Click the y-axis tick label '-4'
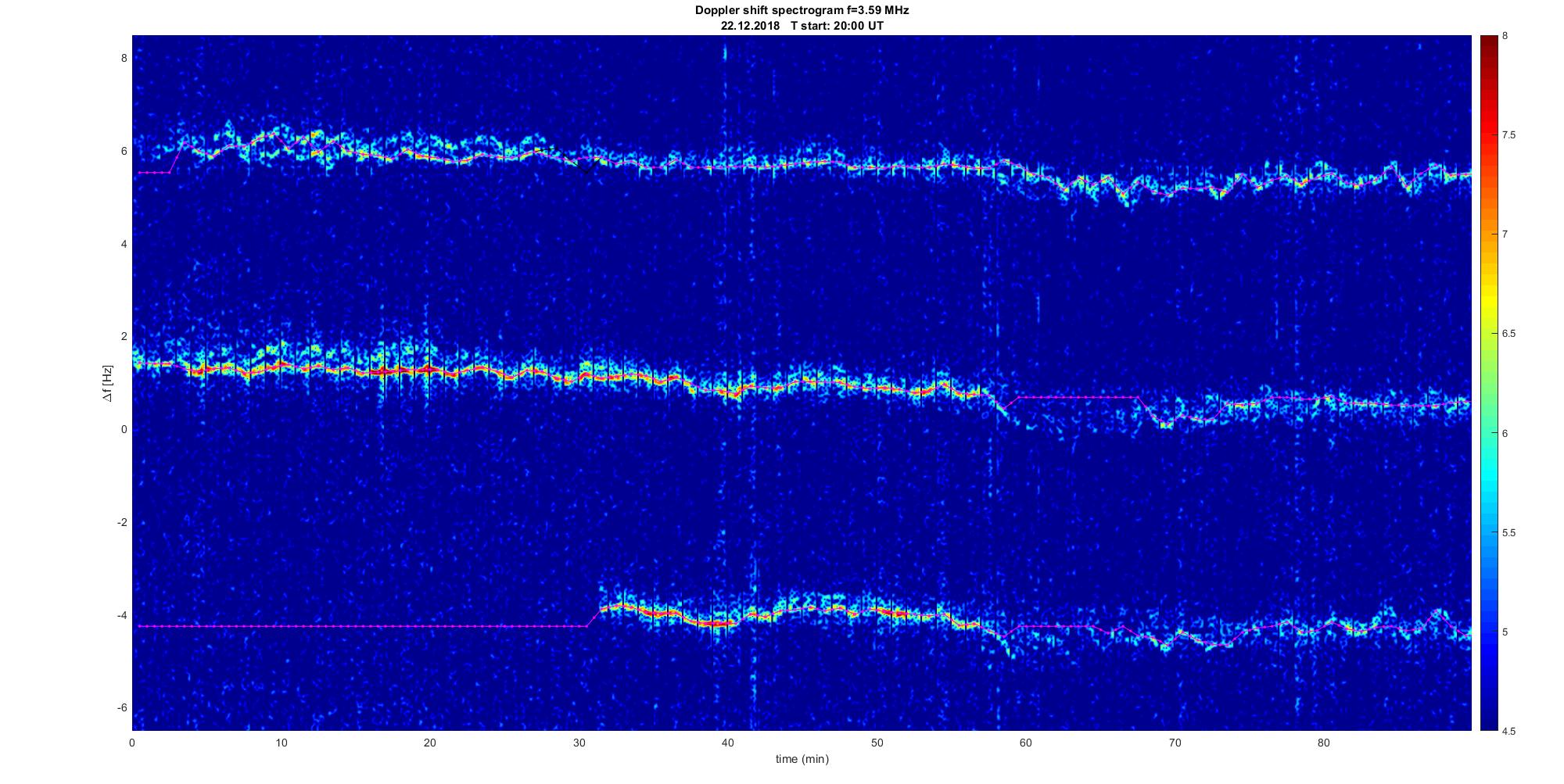Screen dimensions: 1564x784 pos(122,615)
